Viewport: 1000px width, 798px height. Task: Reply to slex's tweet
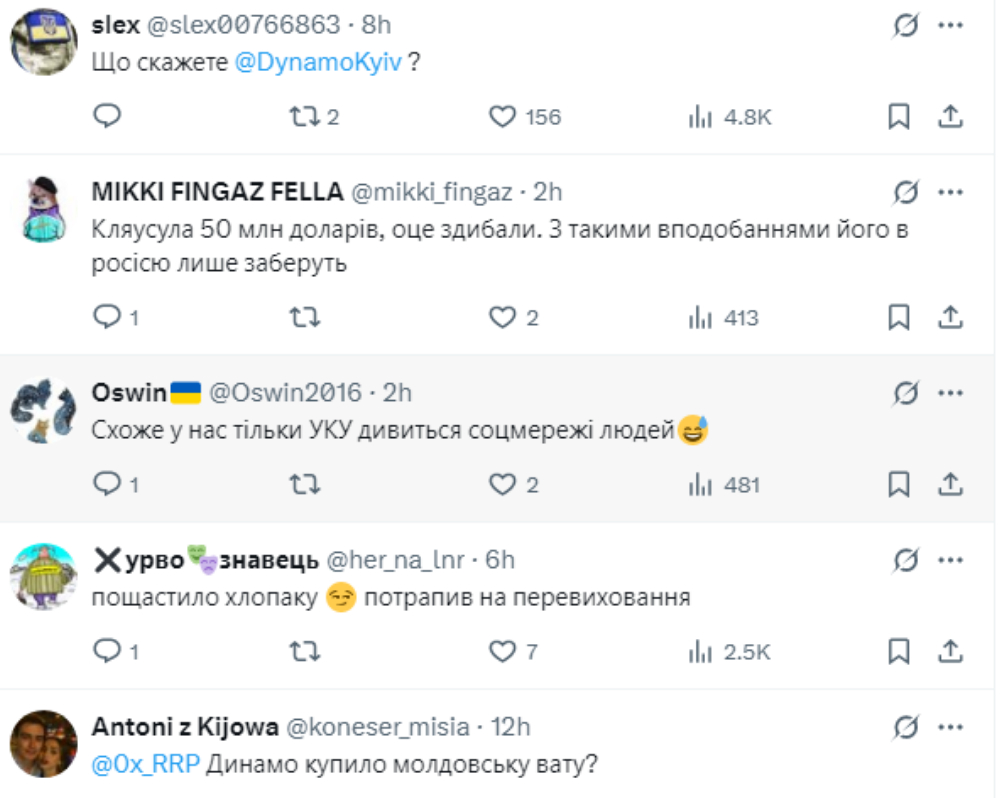107,117
